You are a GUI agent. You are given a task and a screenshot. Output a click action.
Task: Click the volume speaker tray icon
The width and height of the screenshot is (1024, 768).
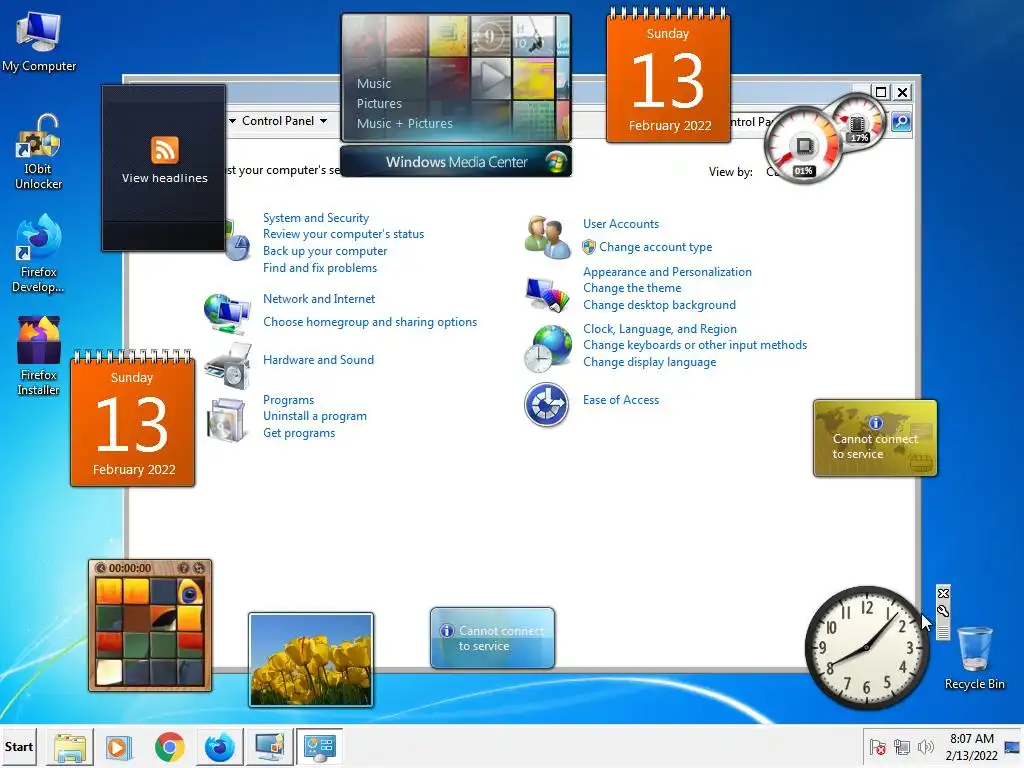pos(925,747)
